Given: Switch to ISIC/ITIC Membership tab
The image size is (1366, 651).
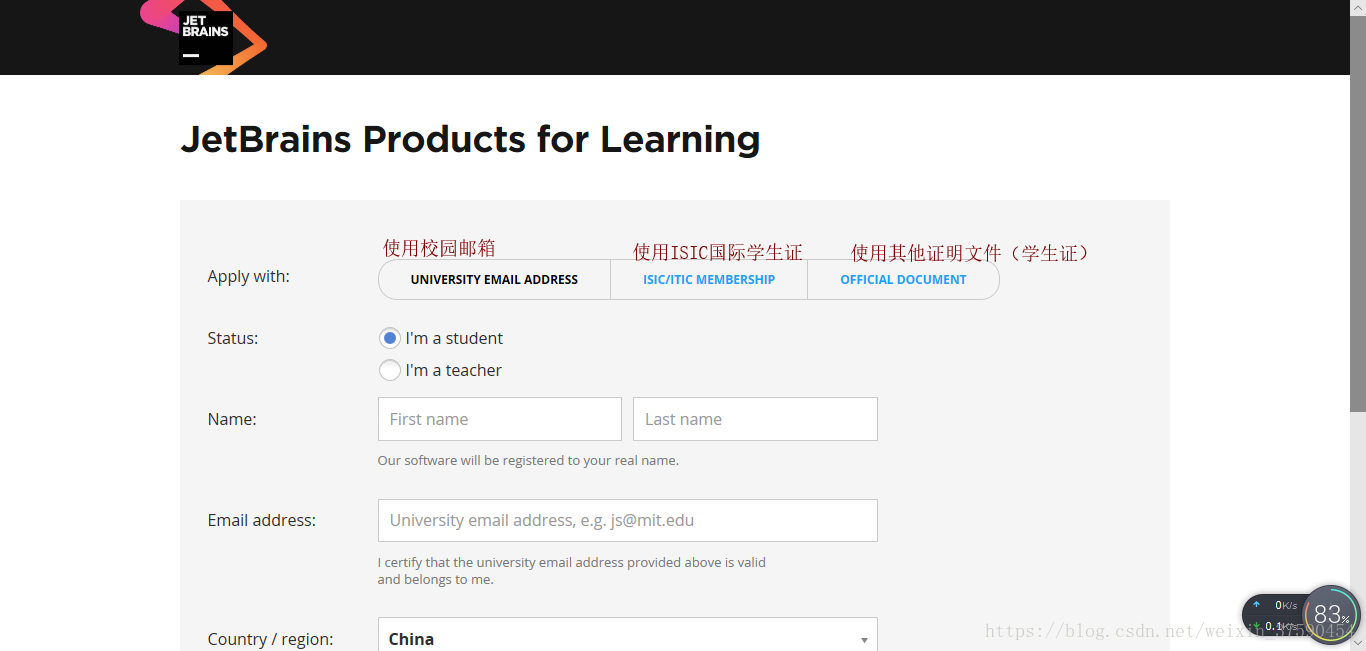Looking at the screenshot, I should (709, 280).
